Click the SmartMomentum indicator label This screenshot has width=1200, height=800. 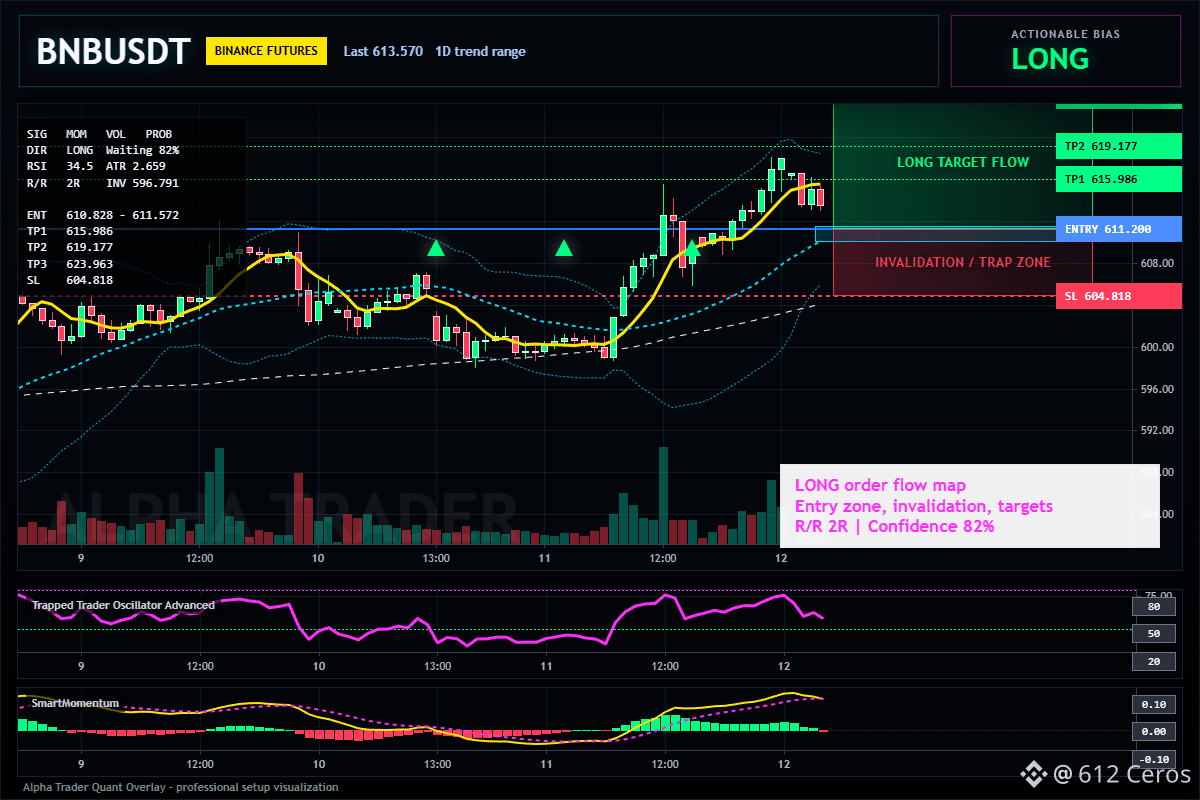tap(75, 703)
